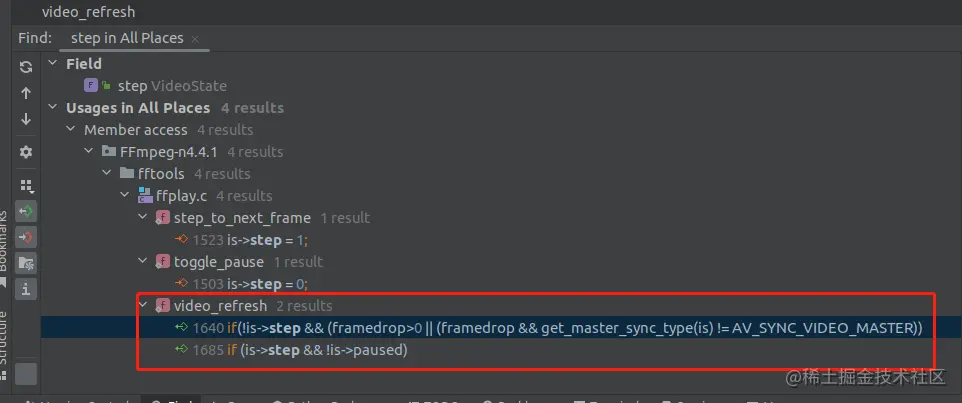Click write-access arrow icon on line 1523
Viewport: 962px width, 403px height.
coord(181,239)
